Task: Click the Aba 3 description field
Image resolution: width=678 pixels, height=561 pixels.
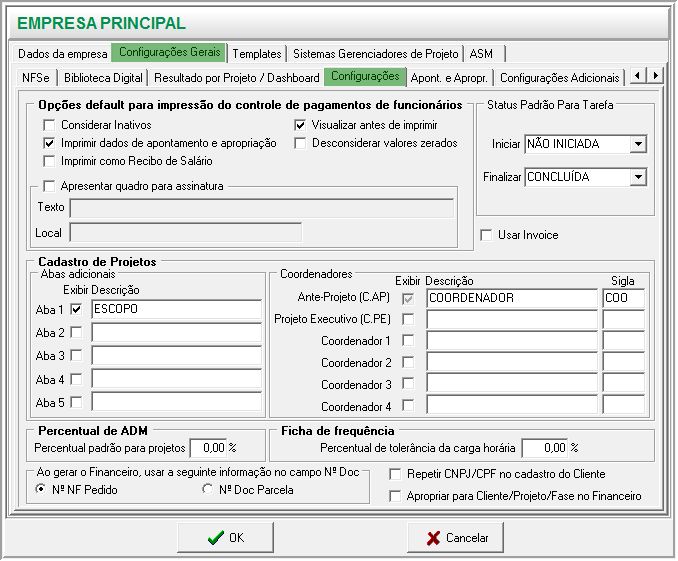Action: pyautogui.click(x=176, y=356)
